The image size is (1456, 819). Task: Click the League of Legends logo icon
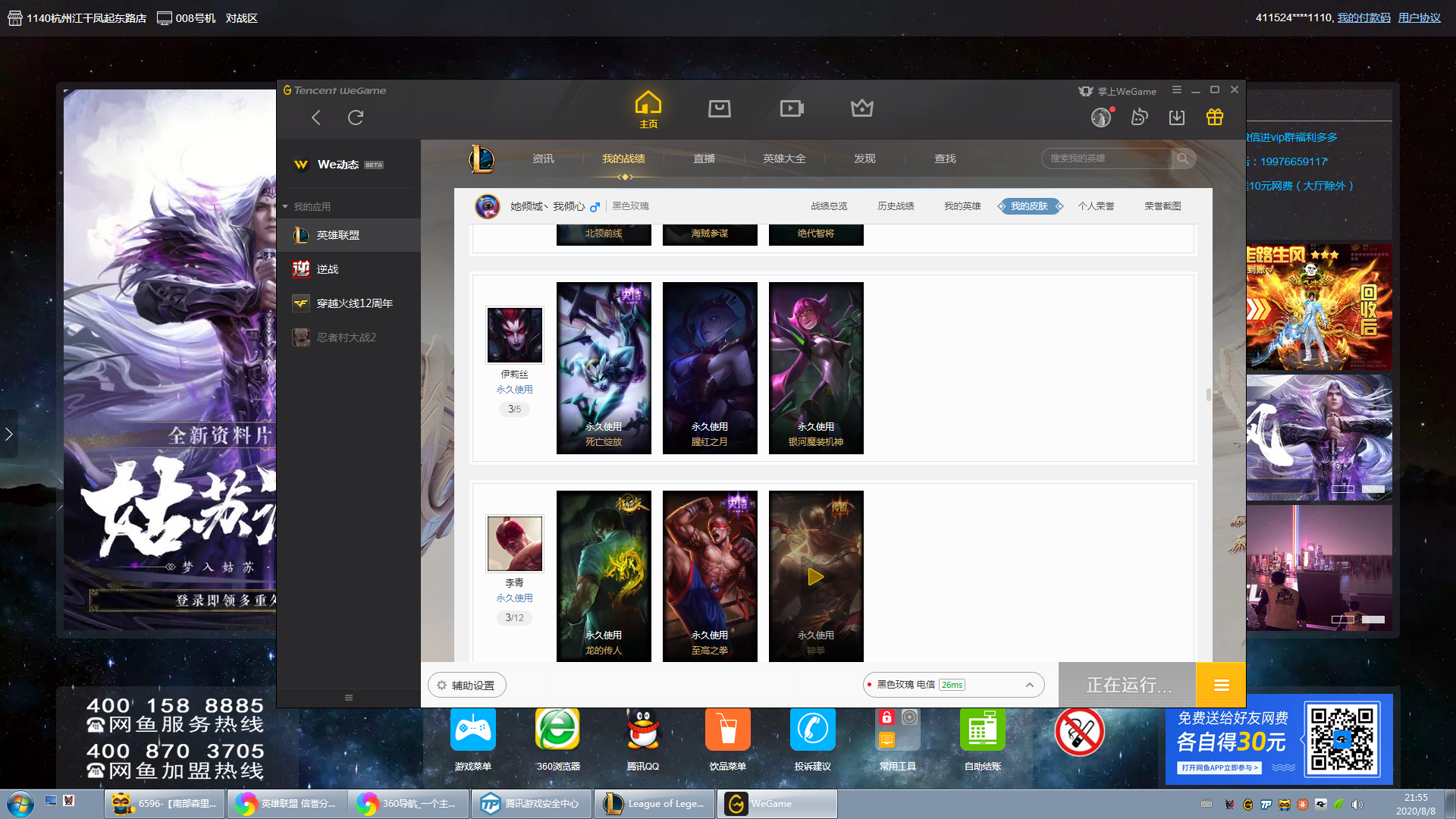[x=482, y=158]
